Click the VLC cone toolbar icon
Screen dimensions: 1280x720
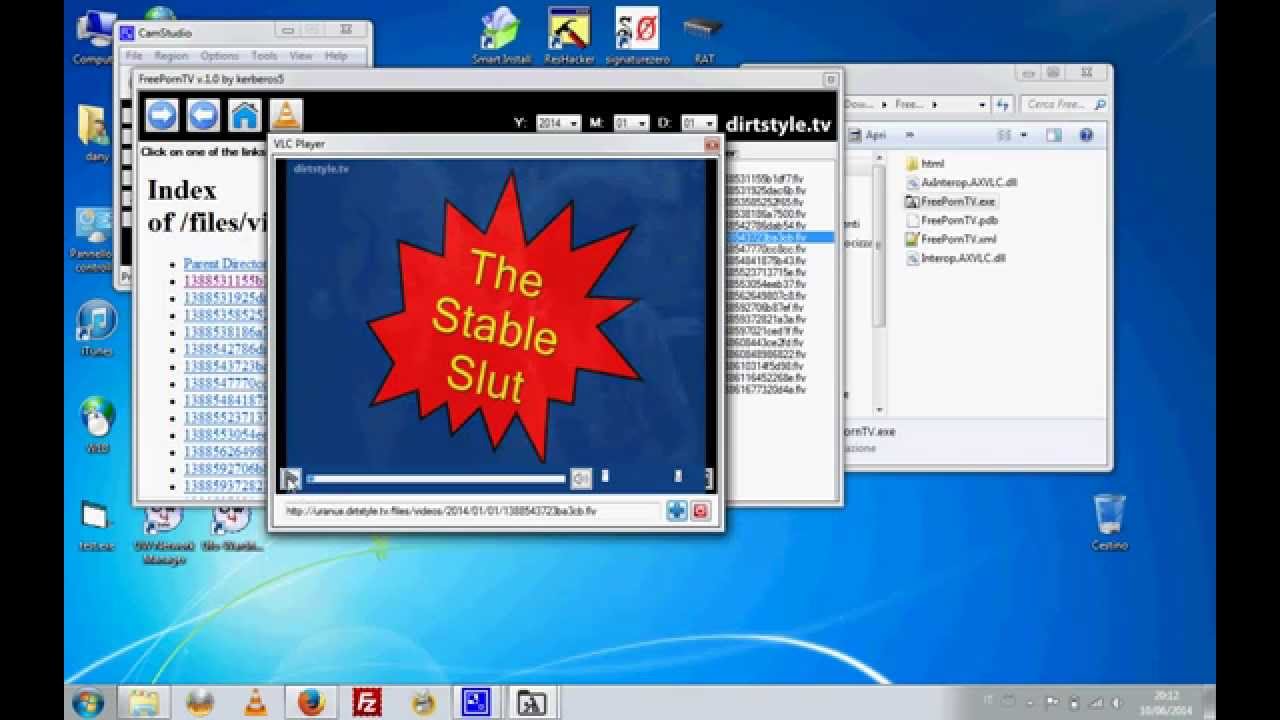286,115
